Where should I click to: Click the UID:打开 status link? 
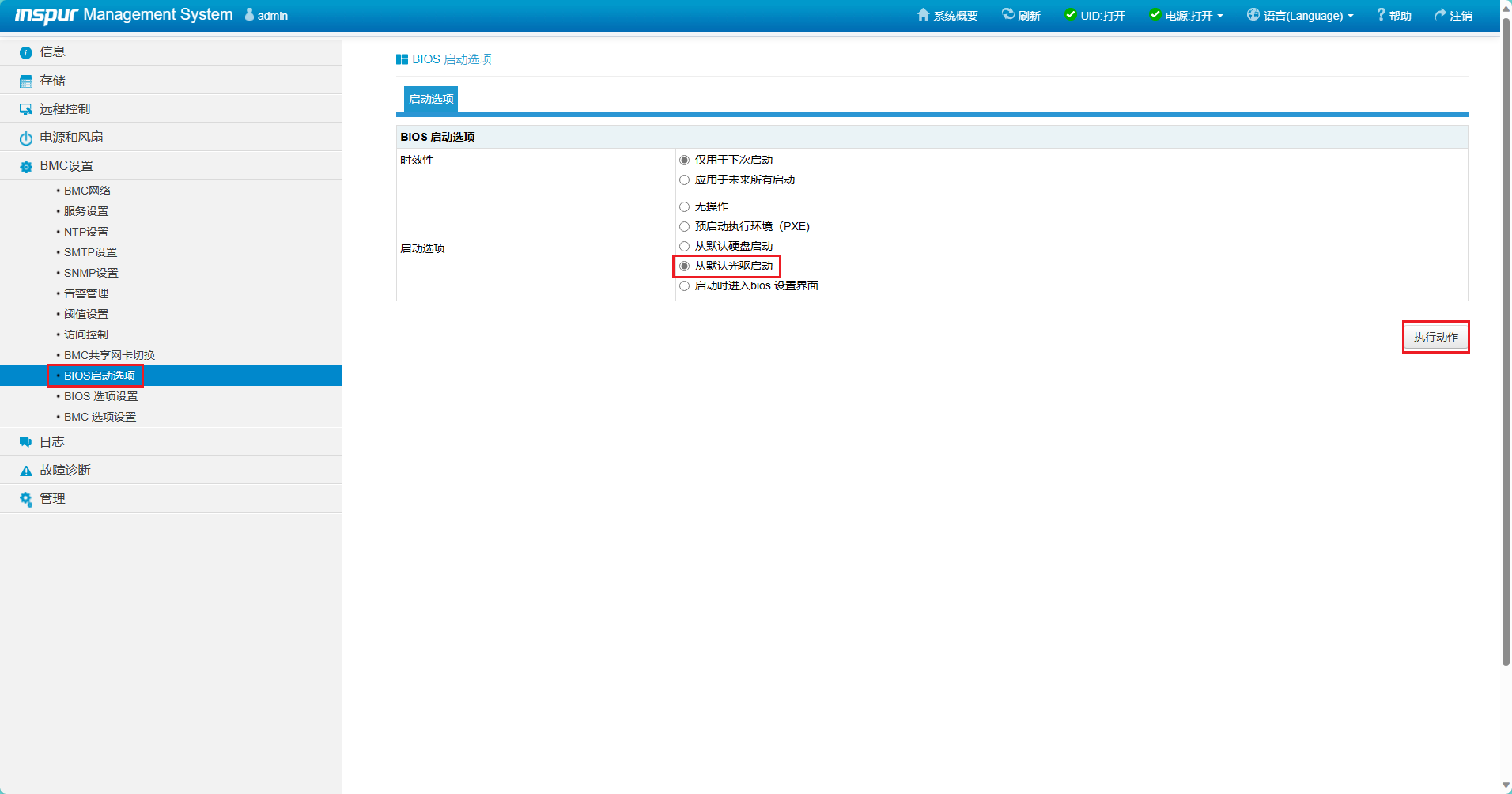tap(1095, 16)
